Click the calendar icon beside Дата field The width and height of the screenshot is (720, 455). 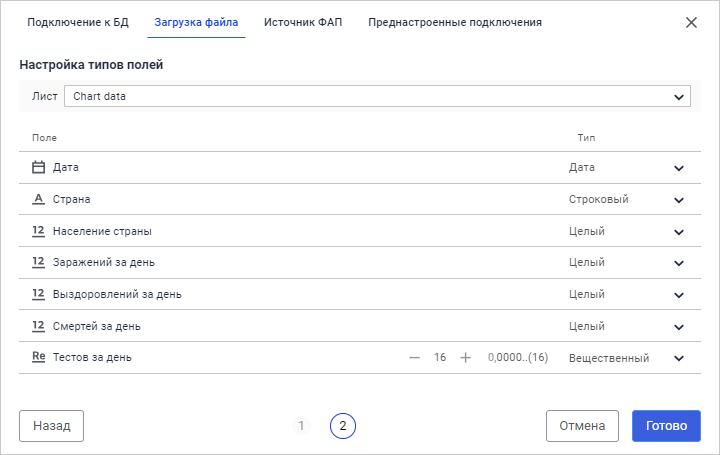[39, 168]
